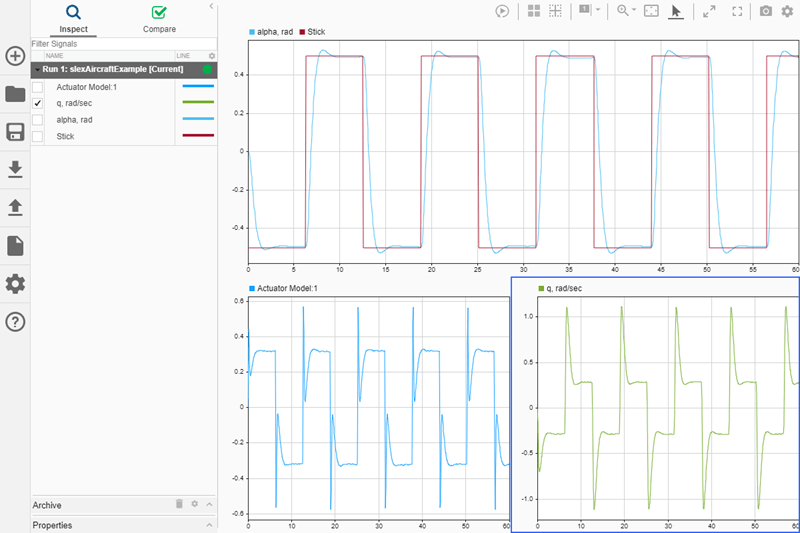
Task: Collapse the Run 1 slexAircraftExample tree
Action: pyautogui.click(x=37, y=70)
